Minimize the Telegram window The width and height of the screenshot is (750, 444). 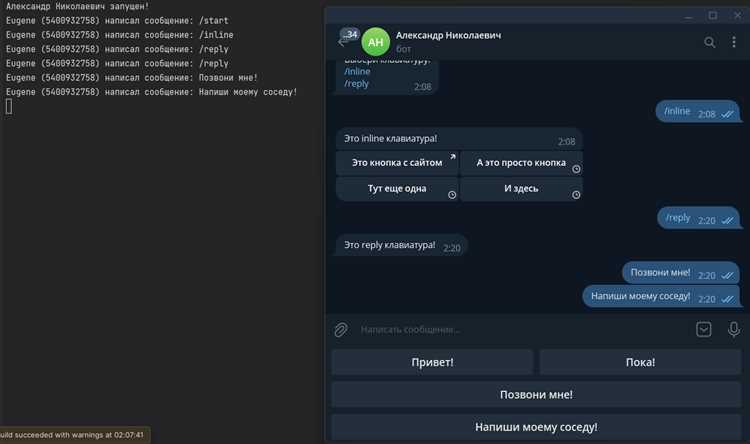point(688,16)
